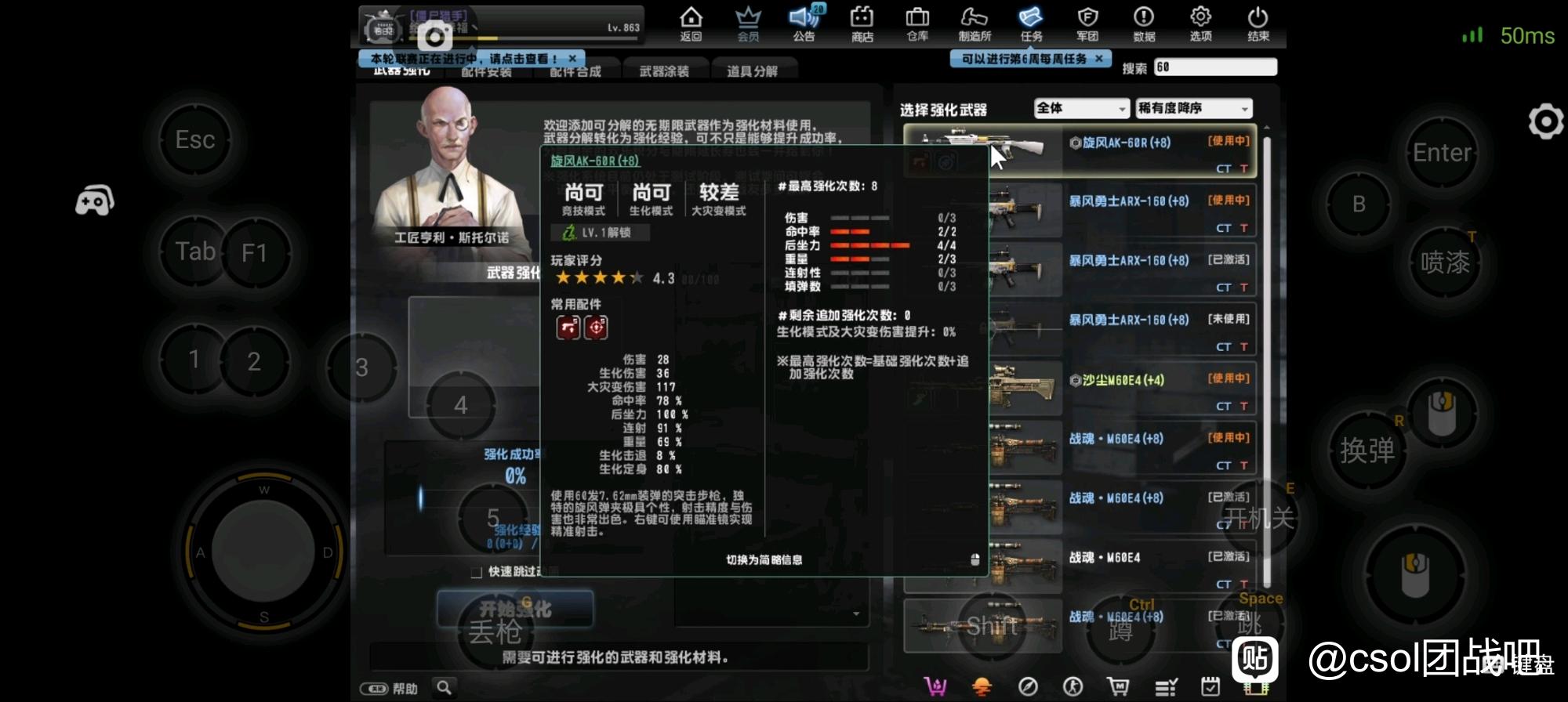
Task: Open the shopping cart icon in bottom bar
Action: coord(1119,686)
